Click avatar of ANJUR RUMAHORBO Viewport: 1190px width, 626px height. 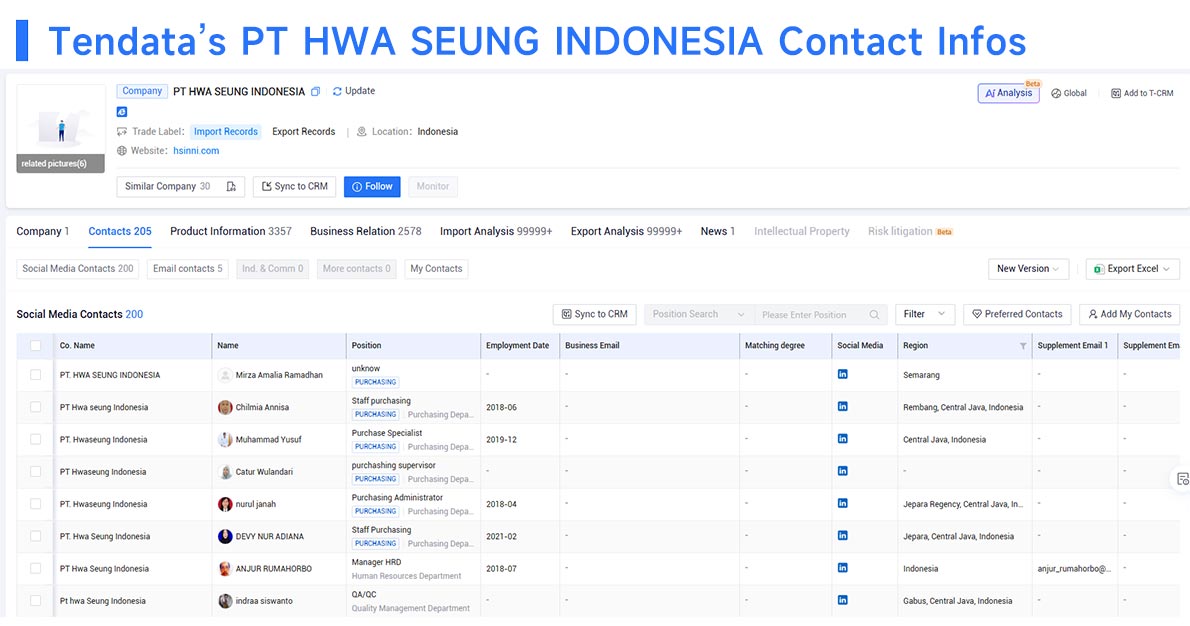(x=225, y=568)
